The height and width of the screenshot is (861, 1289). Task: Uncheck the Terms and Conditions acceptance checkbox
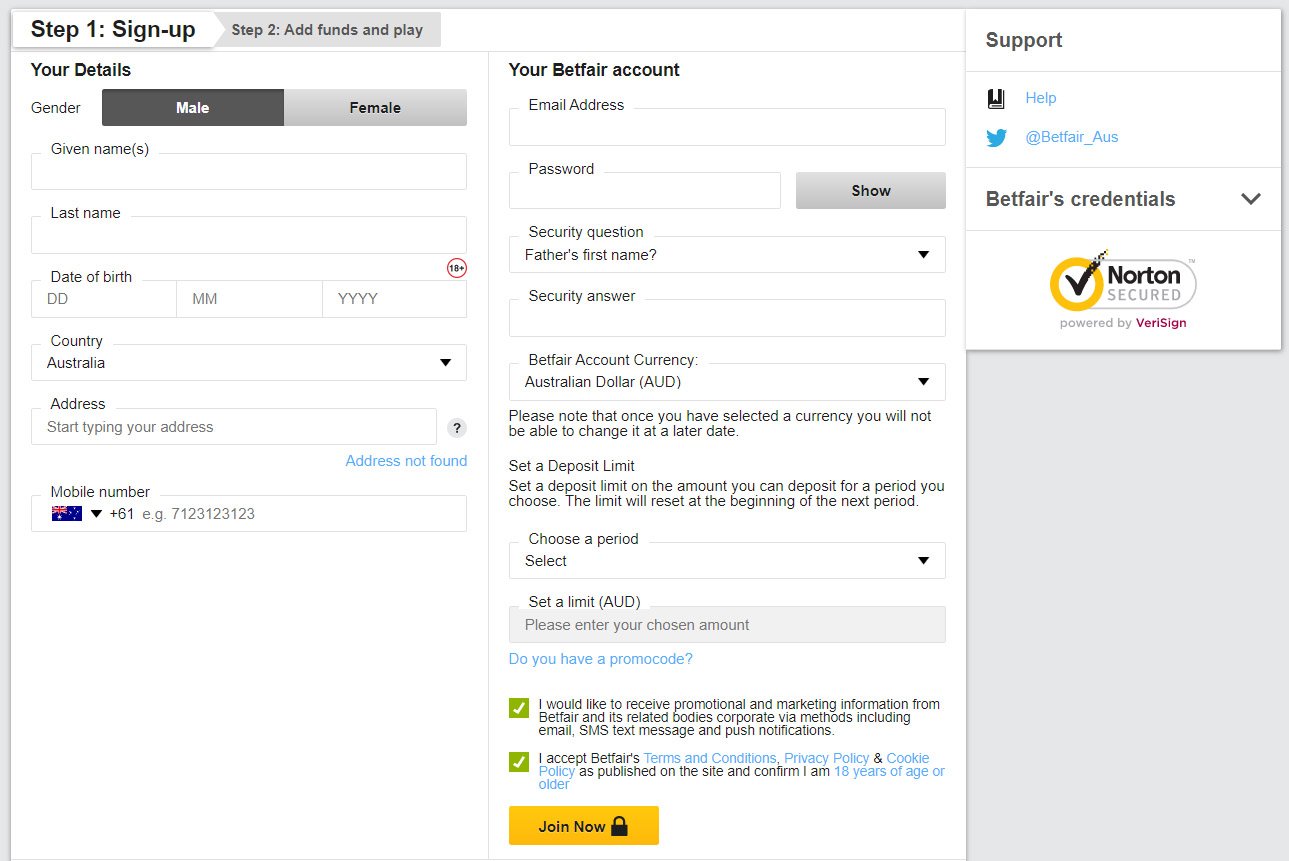coord(518,762)
